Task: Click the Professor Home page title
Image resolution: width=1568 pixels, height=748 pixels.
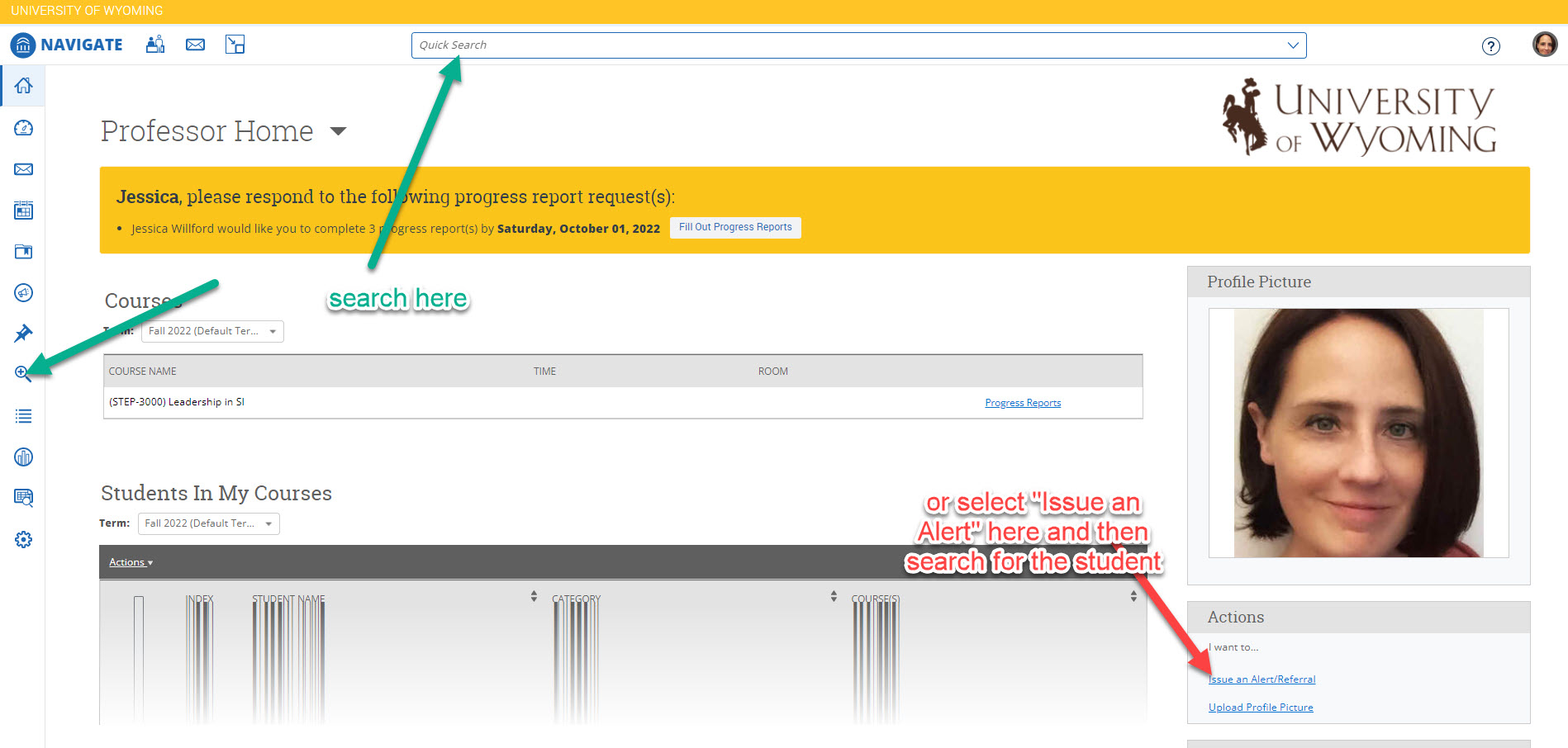Action: [207, 131]
